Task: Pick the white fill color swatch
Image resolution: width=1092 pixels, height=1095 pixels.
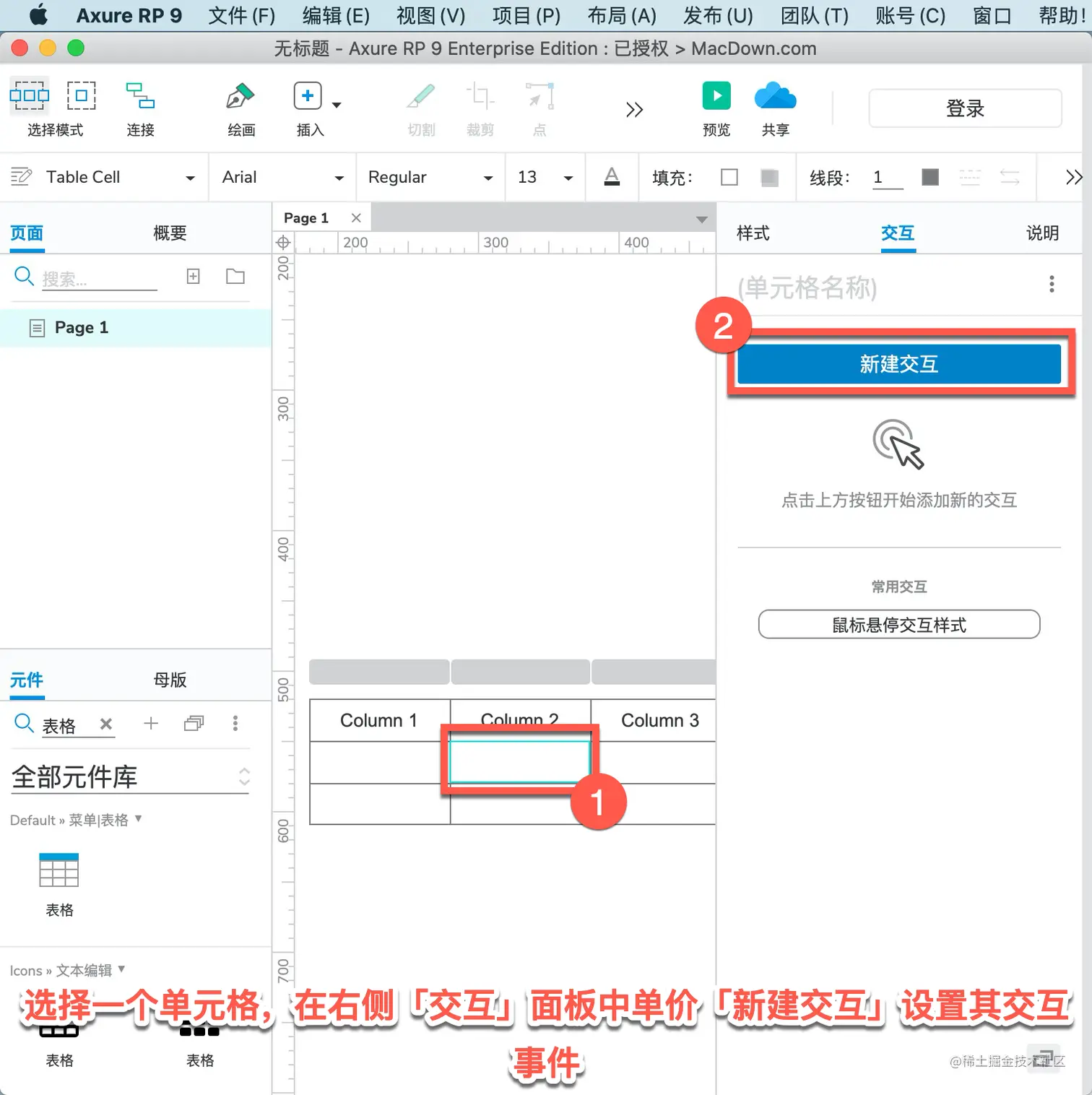Action: [729, 177]
